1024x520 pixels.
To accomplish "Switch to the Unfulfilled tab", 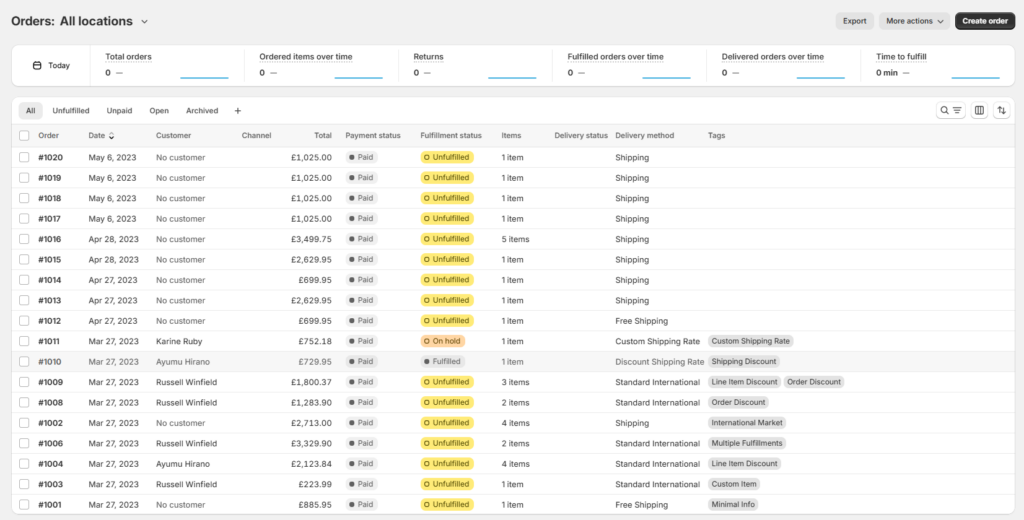I will (x=71, y=111).
